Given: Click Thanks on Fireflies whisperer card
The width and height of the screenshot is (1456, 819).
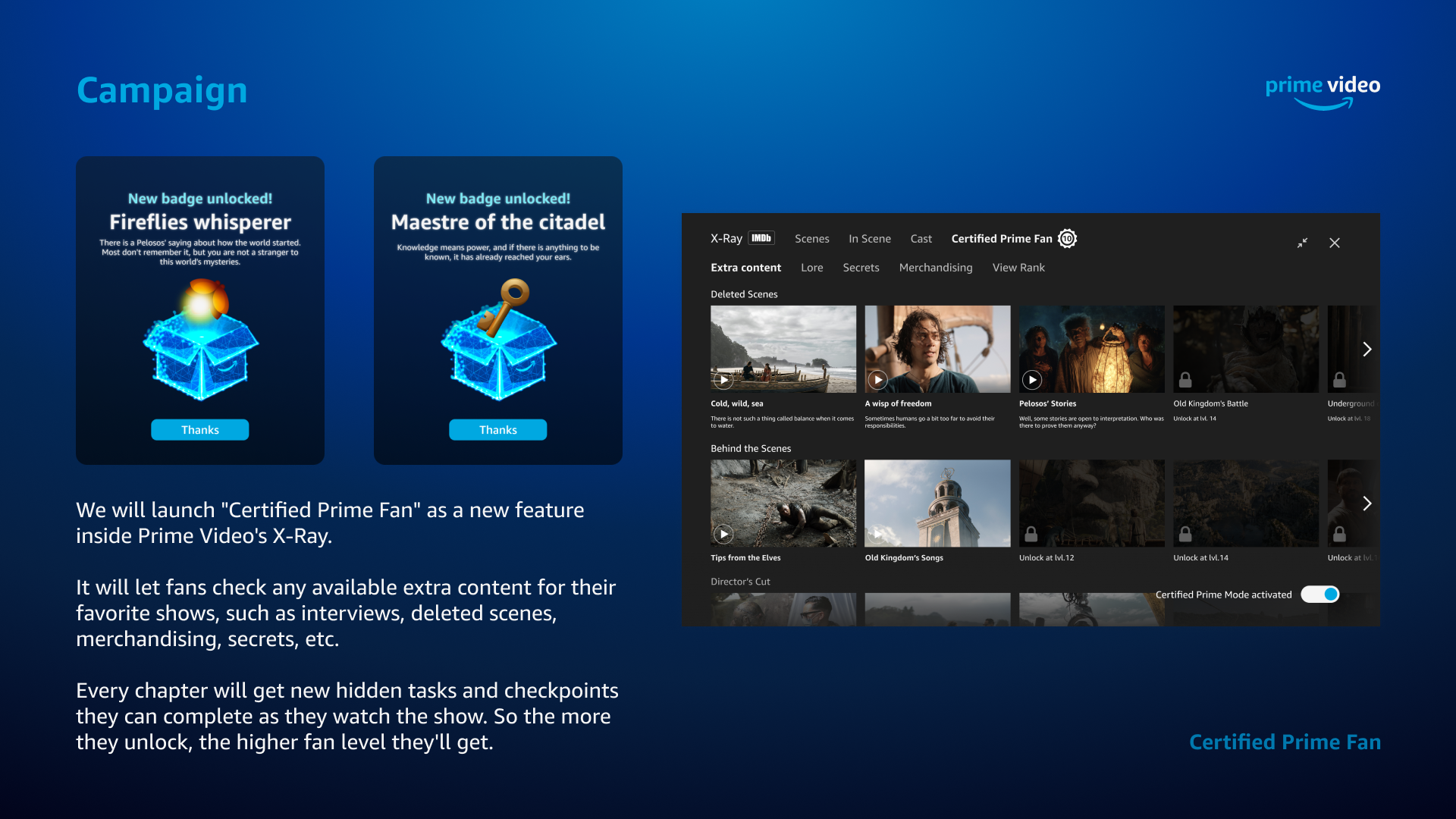Looking at the screenshot, I should pos(200,430).
